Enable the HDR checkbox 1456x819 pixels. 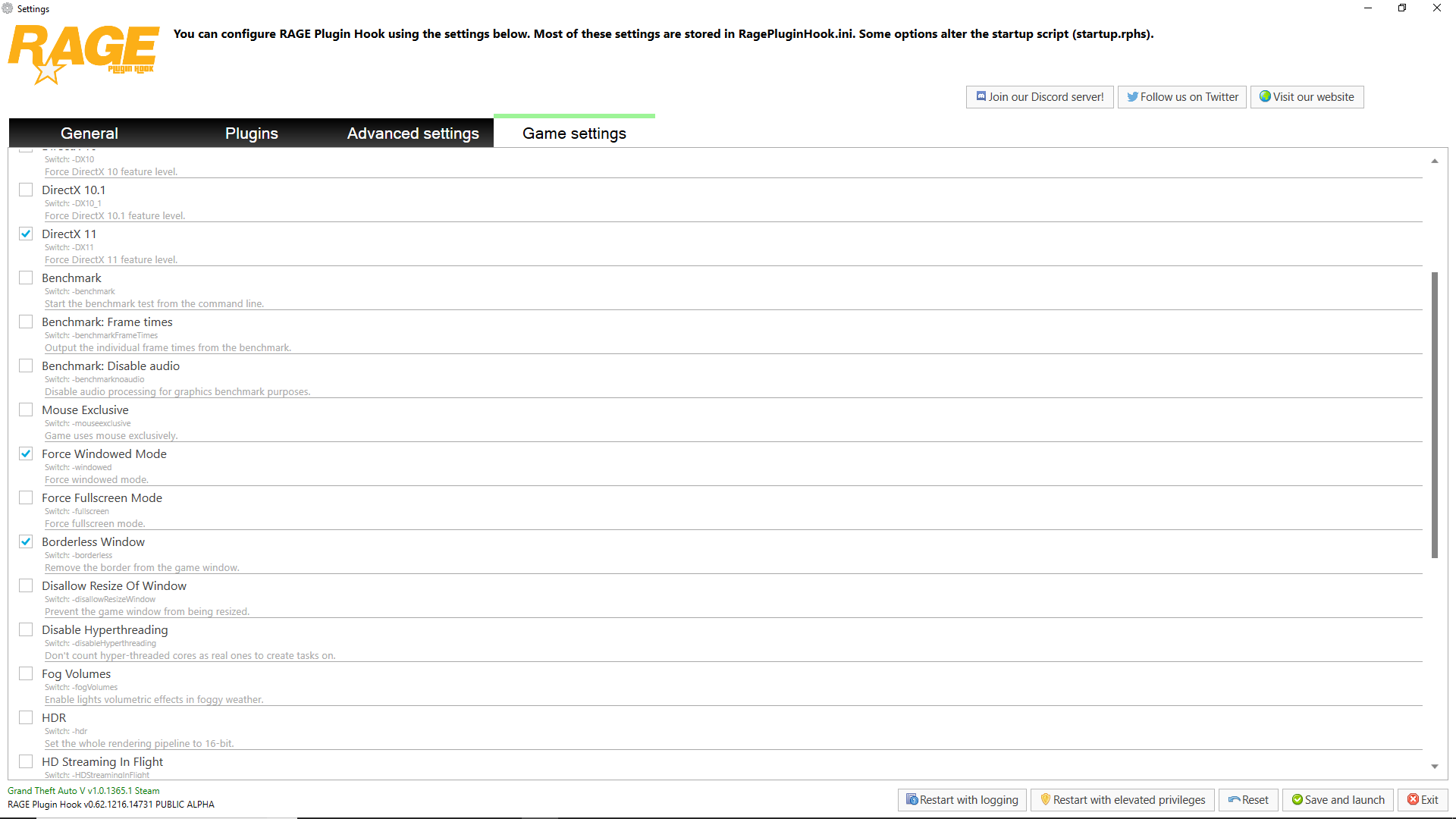[26, 717]
